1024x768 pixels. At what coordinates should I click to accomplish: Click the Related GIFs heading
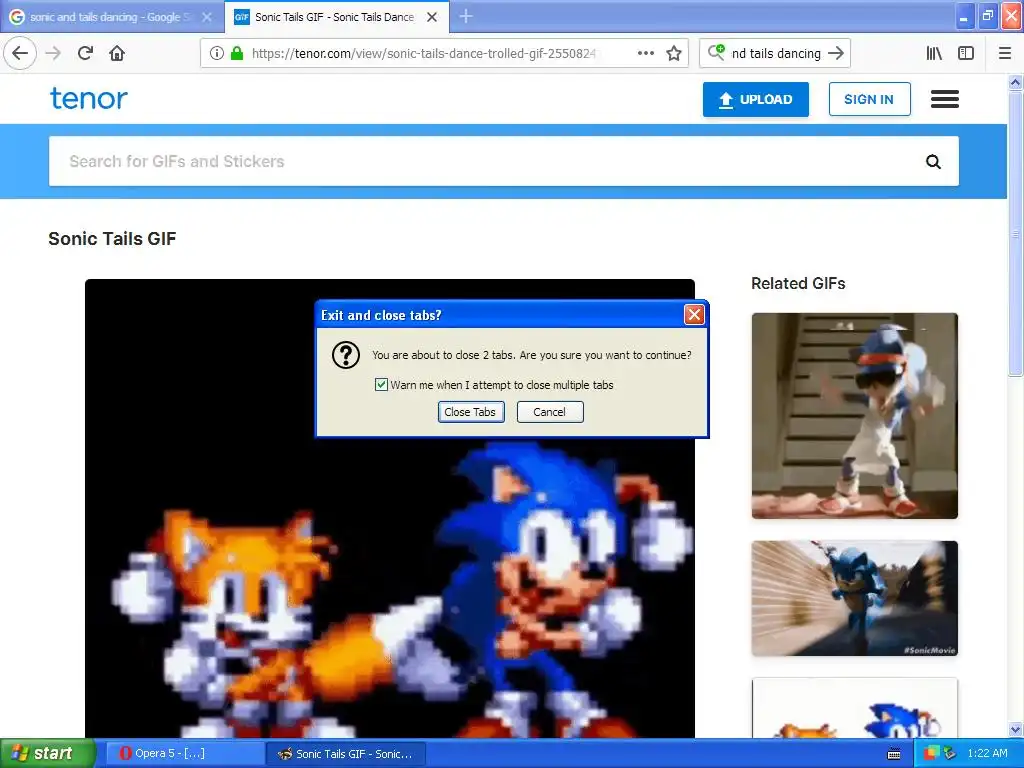[798, 283]
